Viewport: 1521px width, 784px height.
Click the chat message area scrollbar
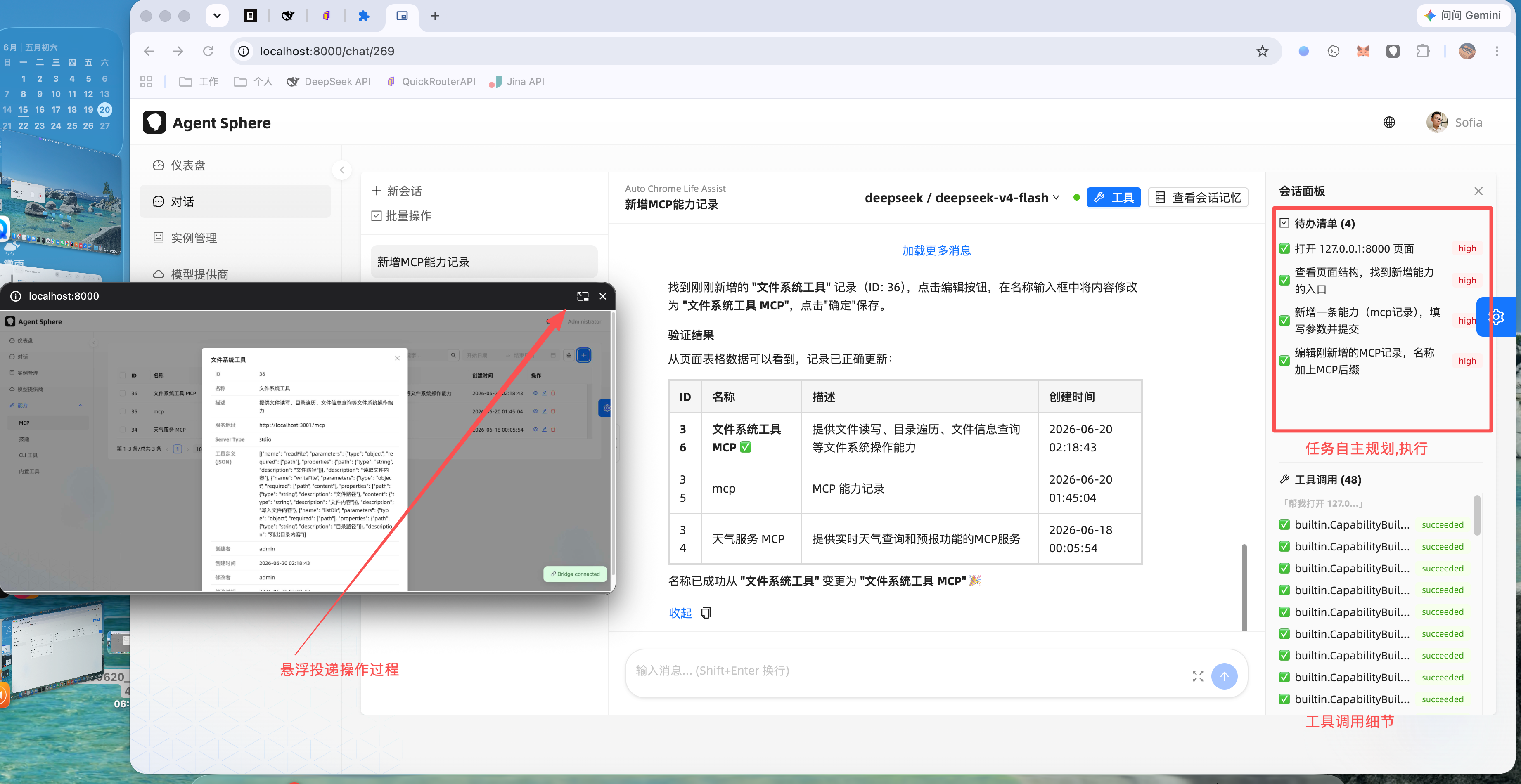pos(1244,587)
